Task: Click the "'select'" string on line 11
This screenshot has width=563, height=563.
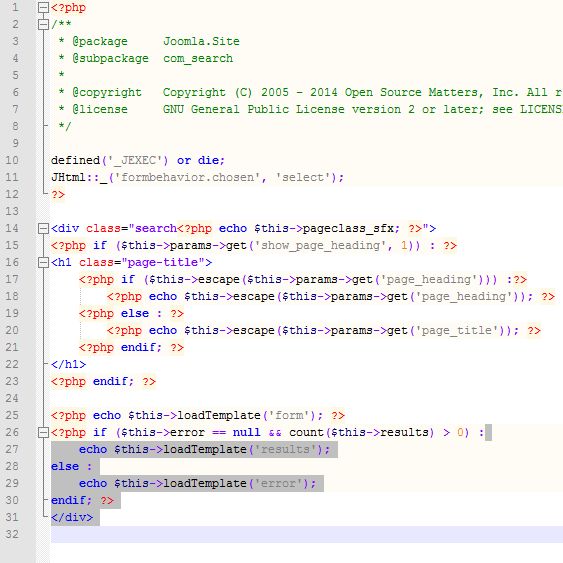Action: [x=303, y=177]
